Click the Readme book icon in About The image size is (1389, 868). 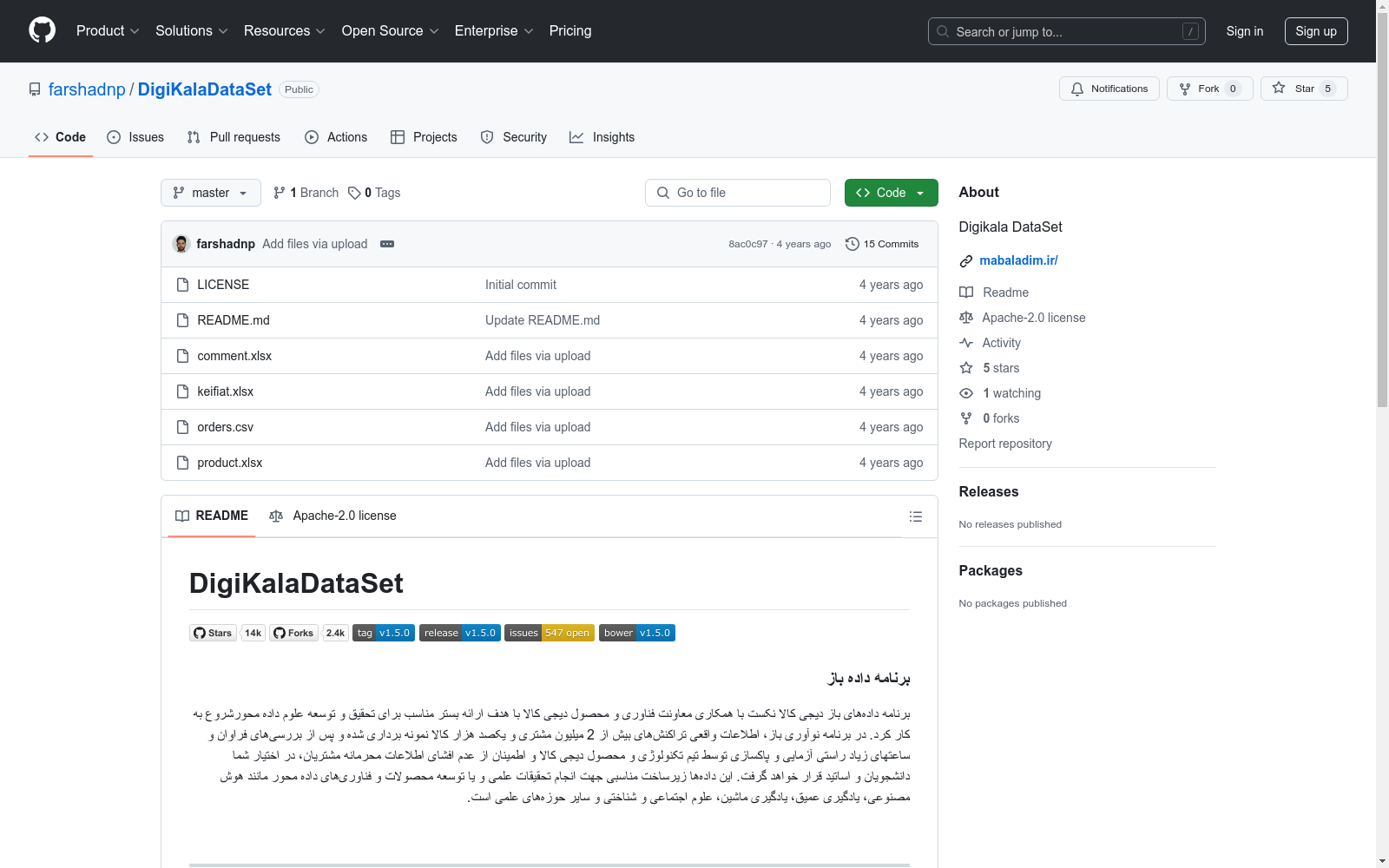coord(966,293)
